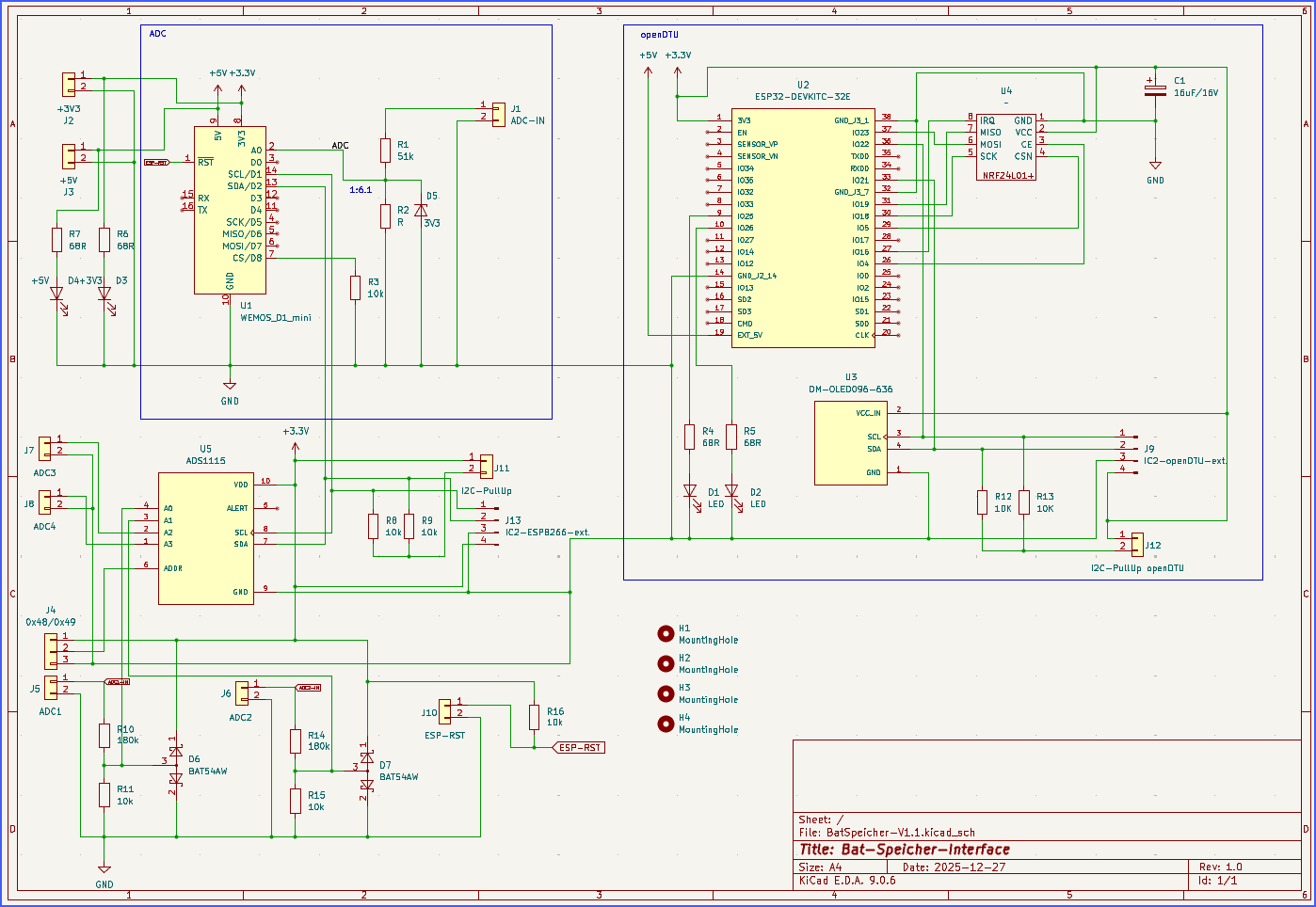The width and height of the screenshot is (1316, 907).
Task: Click the WEMOS_D1_mini module body
Action: [x=230, y=210]
